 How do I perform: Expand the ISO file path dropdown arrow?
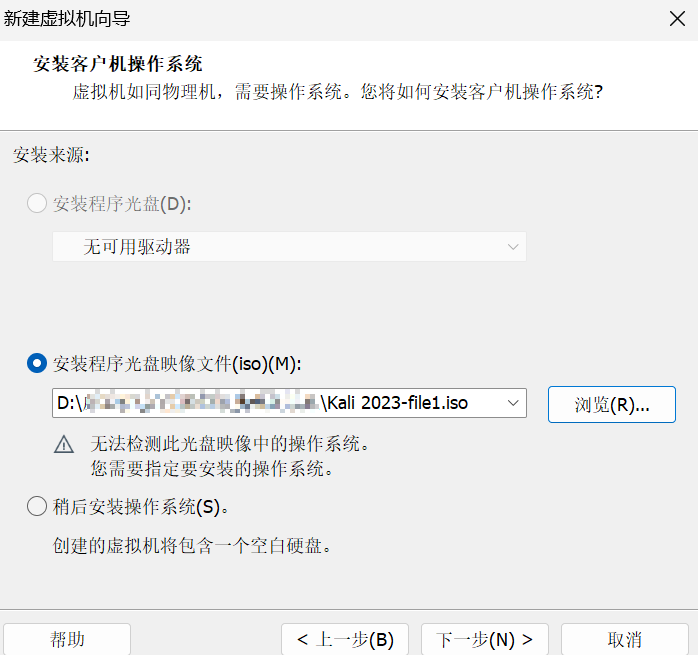[x=514, y=404]
